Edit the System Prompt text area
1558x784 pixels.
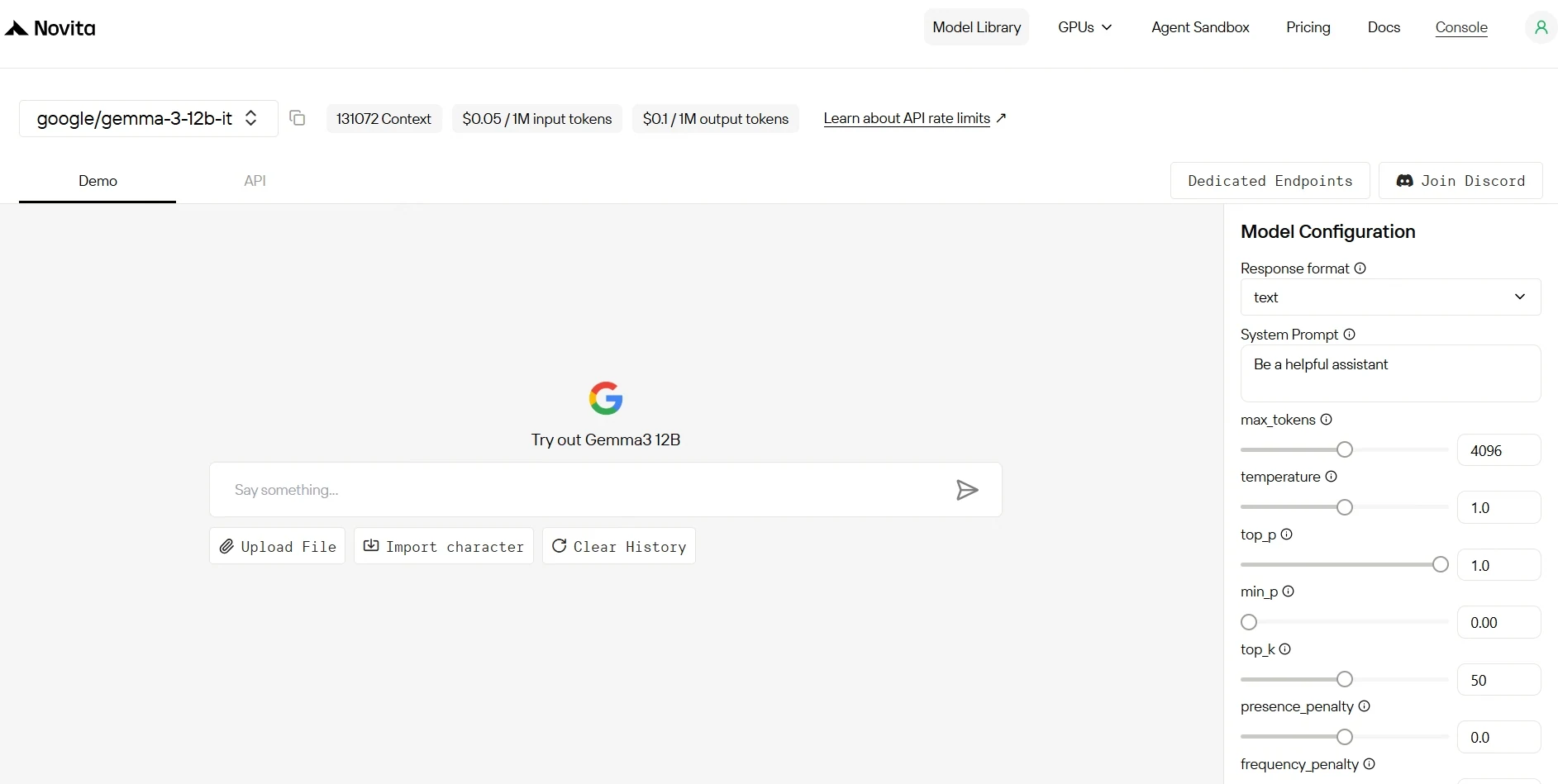1390,373
